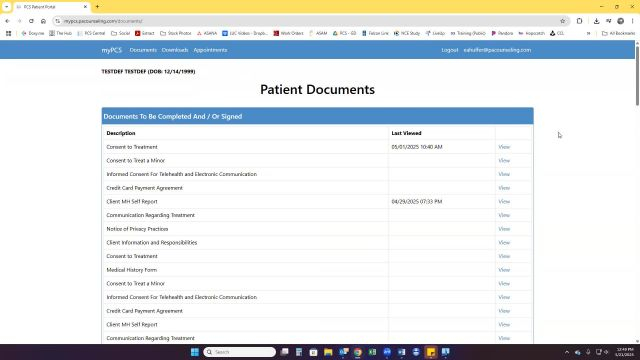The image size is (640, 360).
Task: Open the All Bookmarks folder
Action: pos(618,33)
